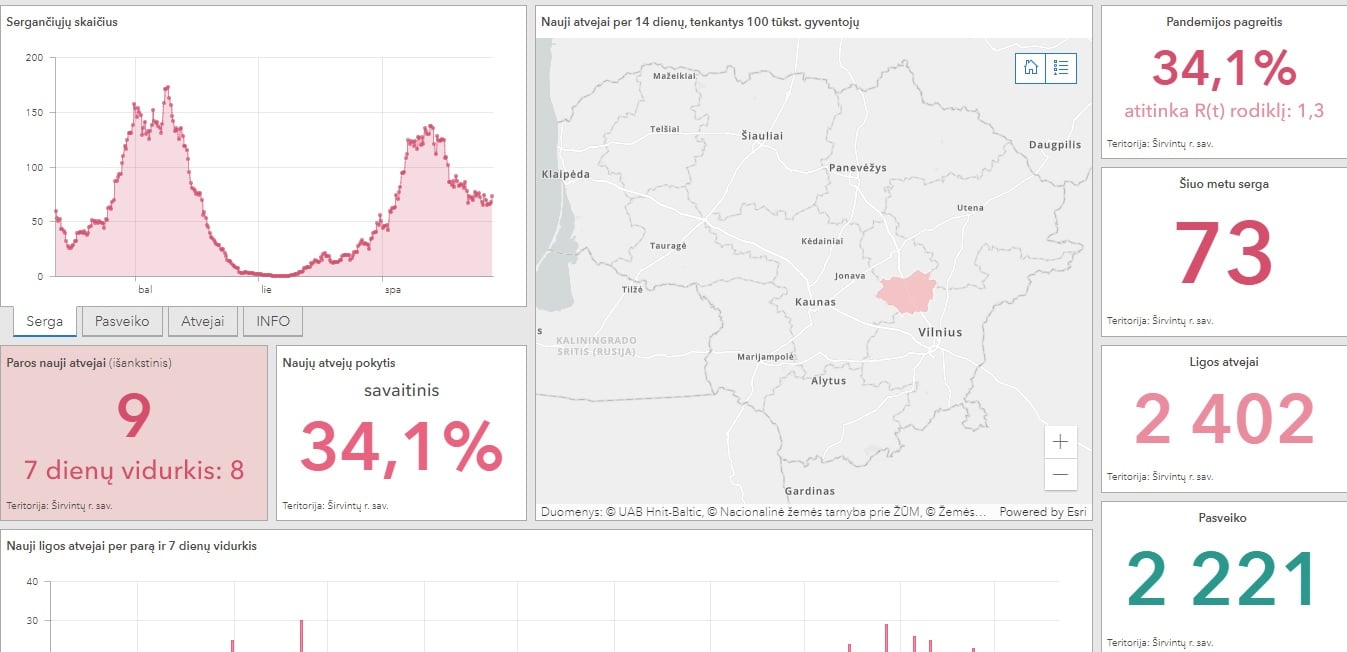Open the map legend list icon
1347x652 pixels.
[x=1061, y=68]
